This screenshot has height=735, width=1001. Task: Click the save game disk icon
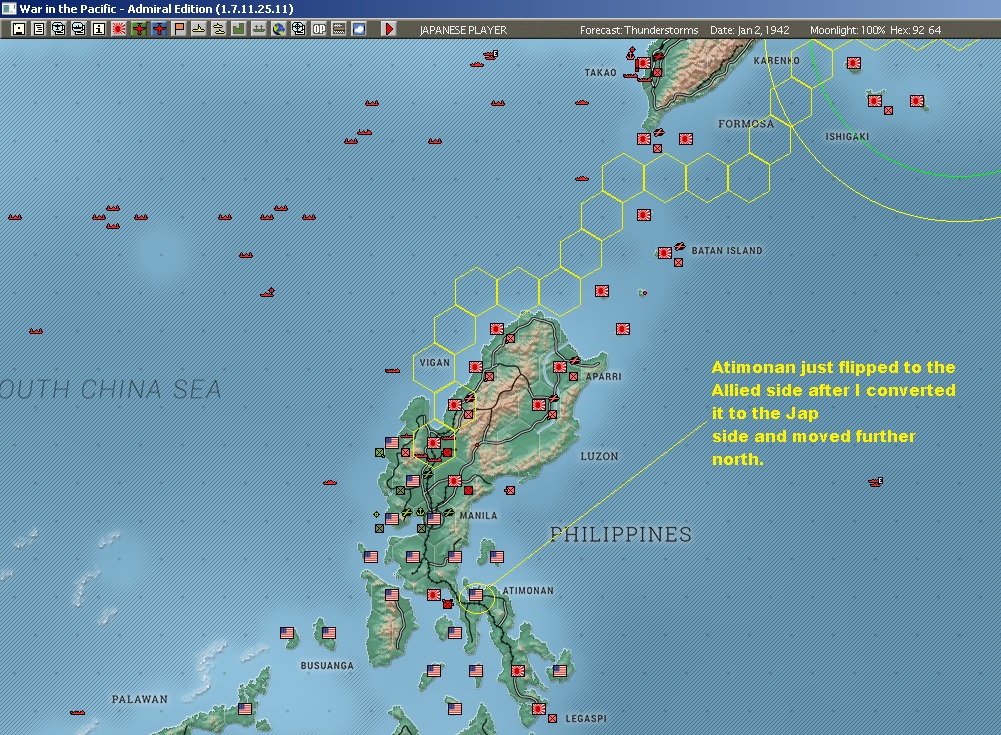point(19,29)
